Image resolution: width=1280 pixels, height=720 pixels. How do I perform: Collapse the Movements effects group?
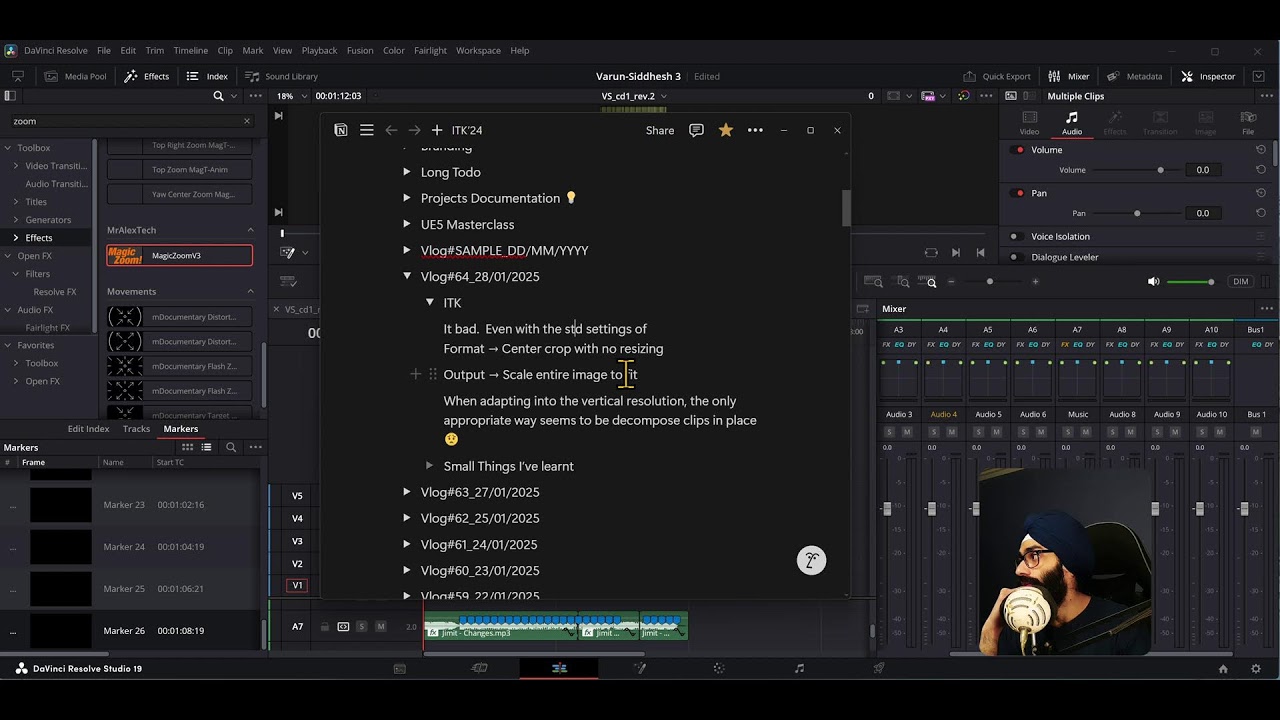[250, 292]
